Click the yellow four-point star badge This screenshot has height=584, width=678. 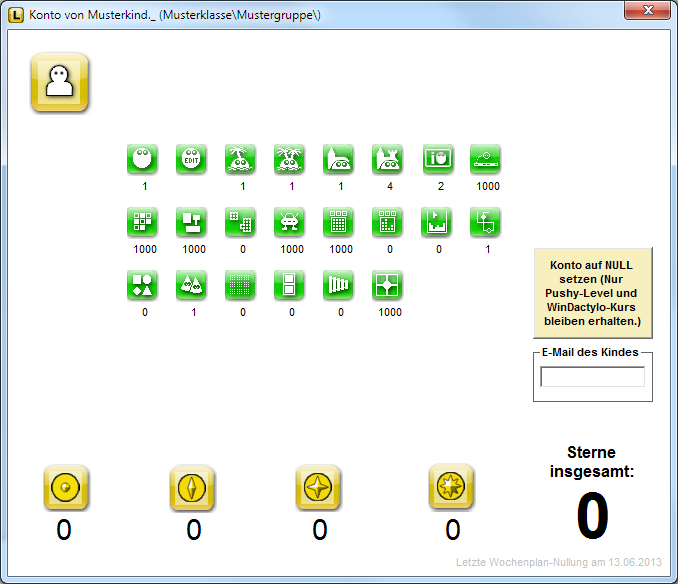tap(318, 487)
